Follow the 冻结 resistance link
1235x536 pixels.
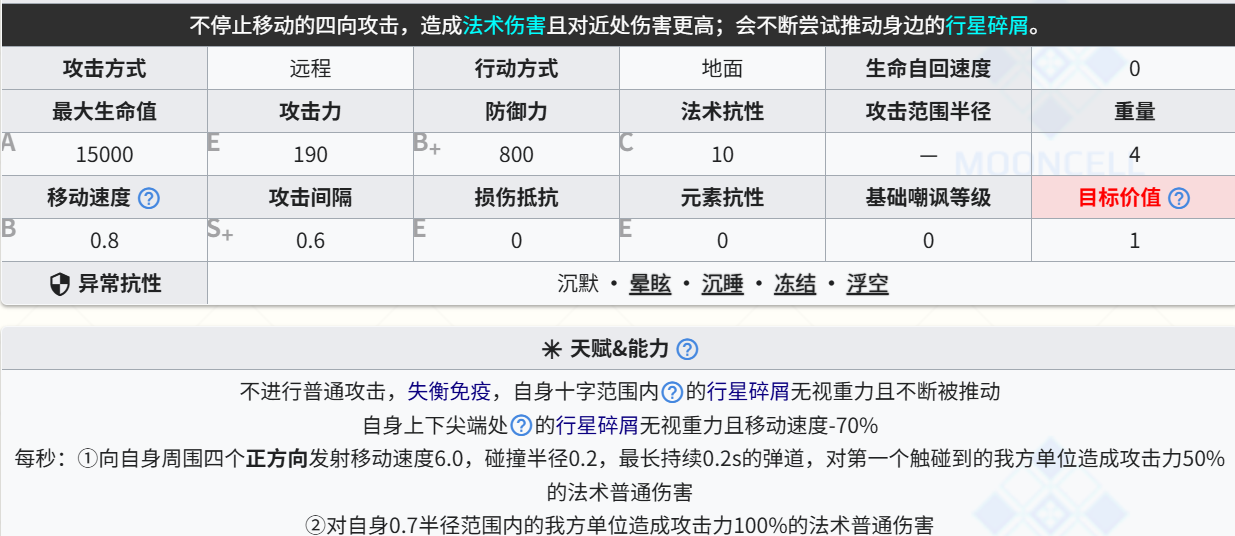[795, 284]
